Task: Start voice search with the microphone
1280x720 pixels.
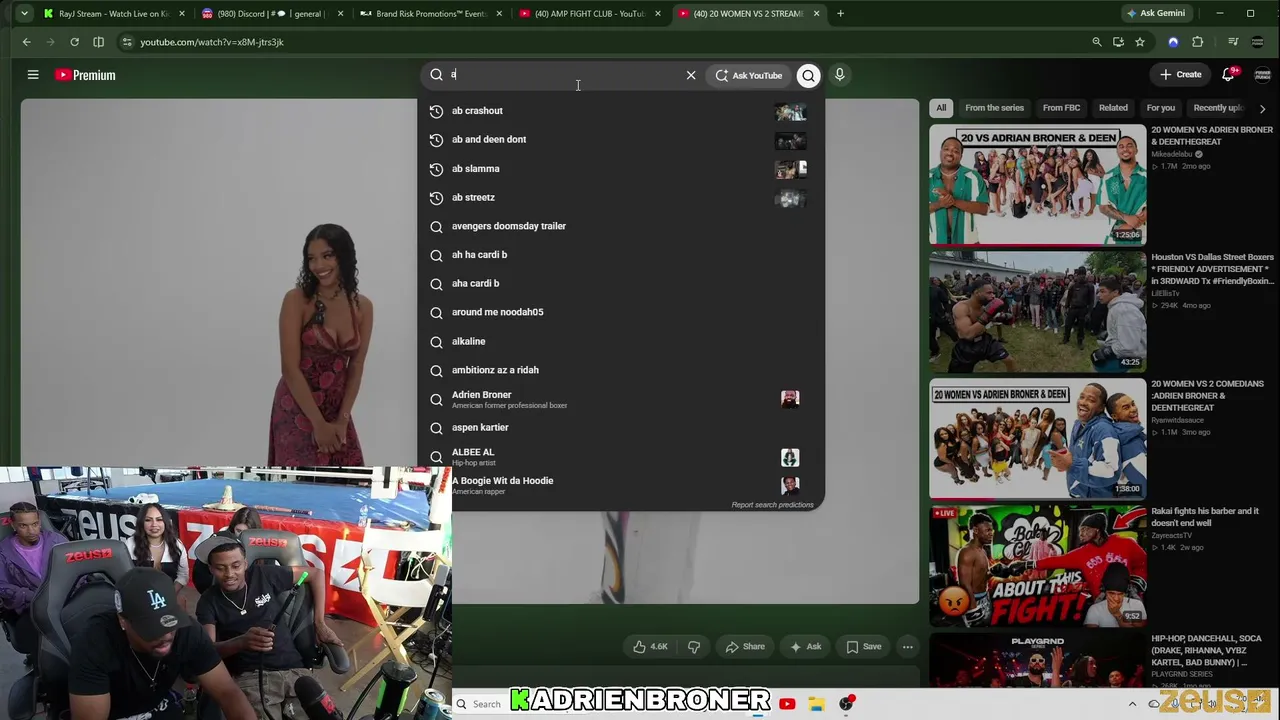Action: point(840,75)
